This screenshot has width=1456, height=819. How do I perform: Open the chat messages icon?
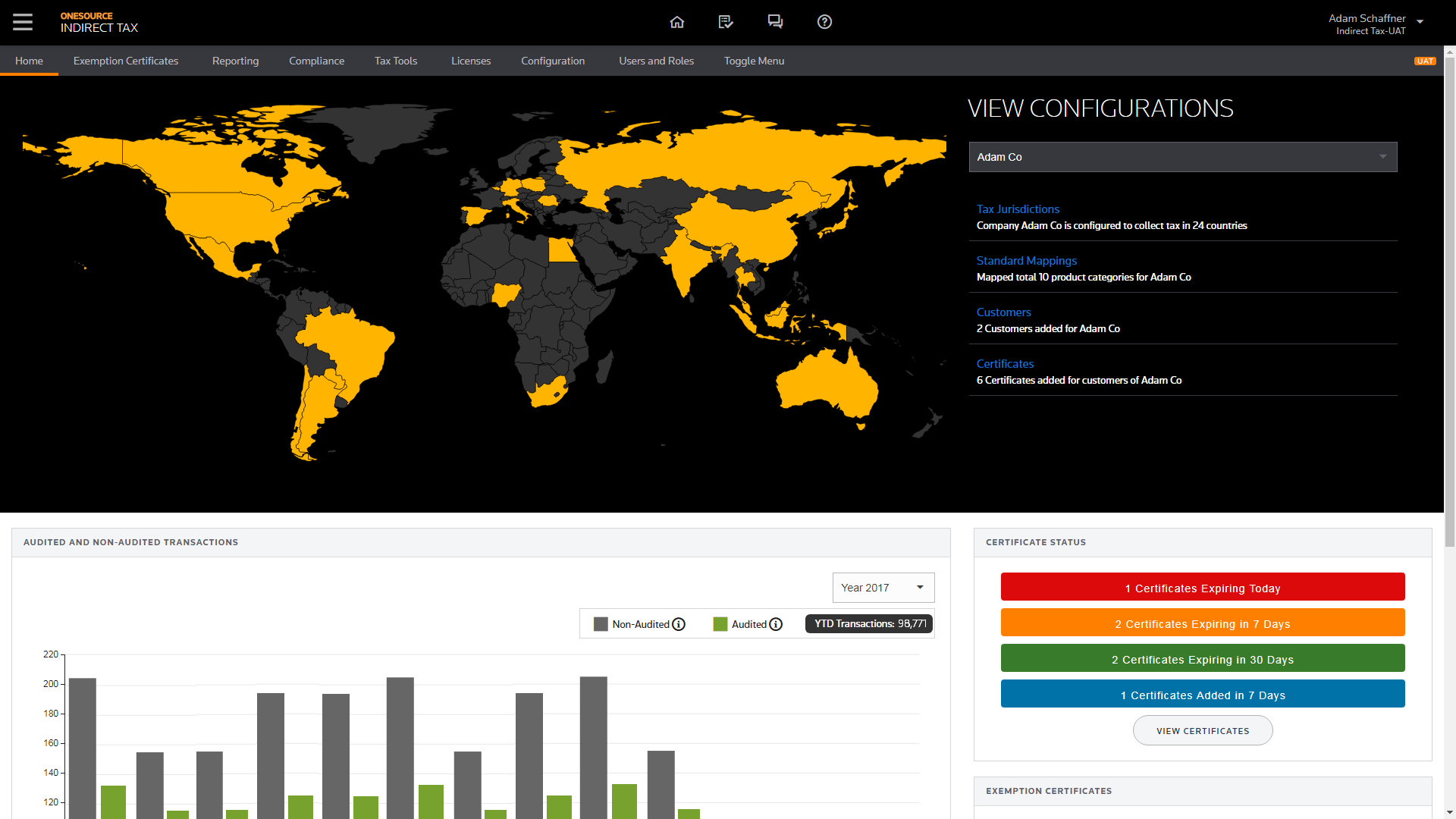click(775, 22)
